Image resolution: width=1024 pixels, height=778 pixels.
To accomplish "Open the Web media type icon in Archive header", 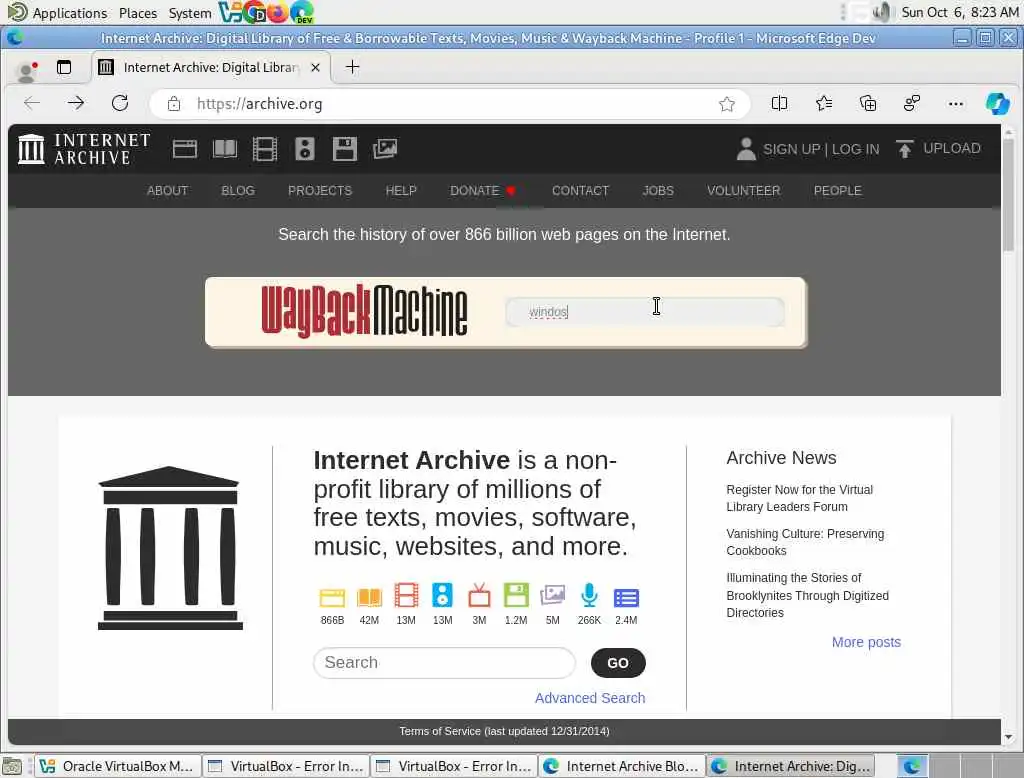I will [x=185, y=149].
